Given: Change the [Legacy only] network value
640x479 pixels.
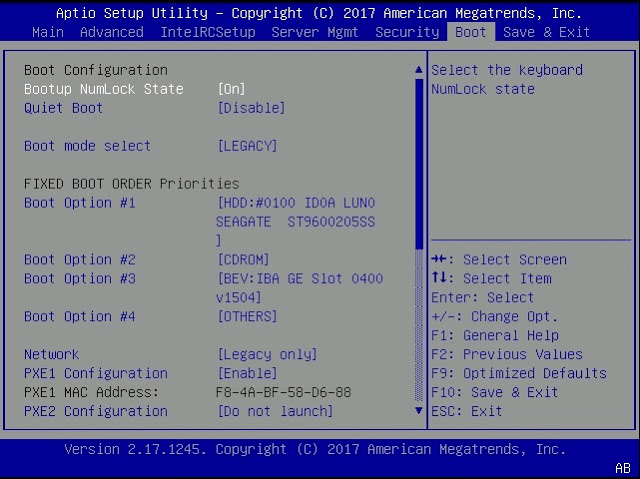Looking at the screenshot, I should (267, 354).
